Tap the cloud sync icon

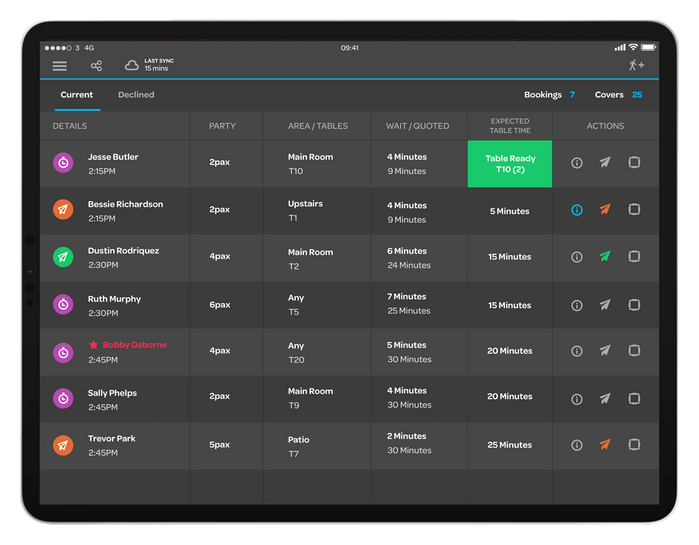[132, 66]
